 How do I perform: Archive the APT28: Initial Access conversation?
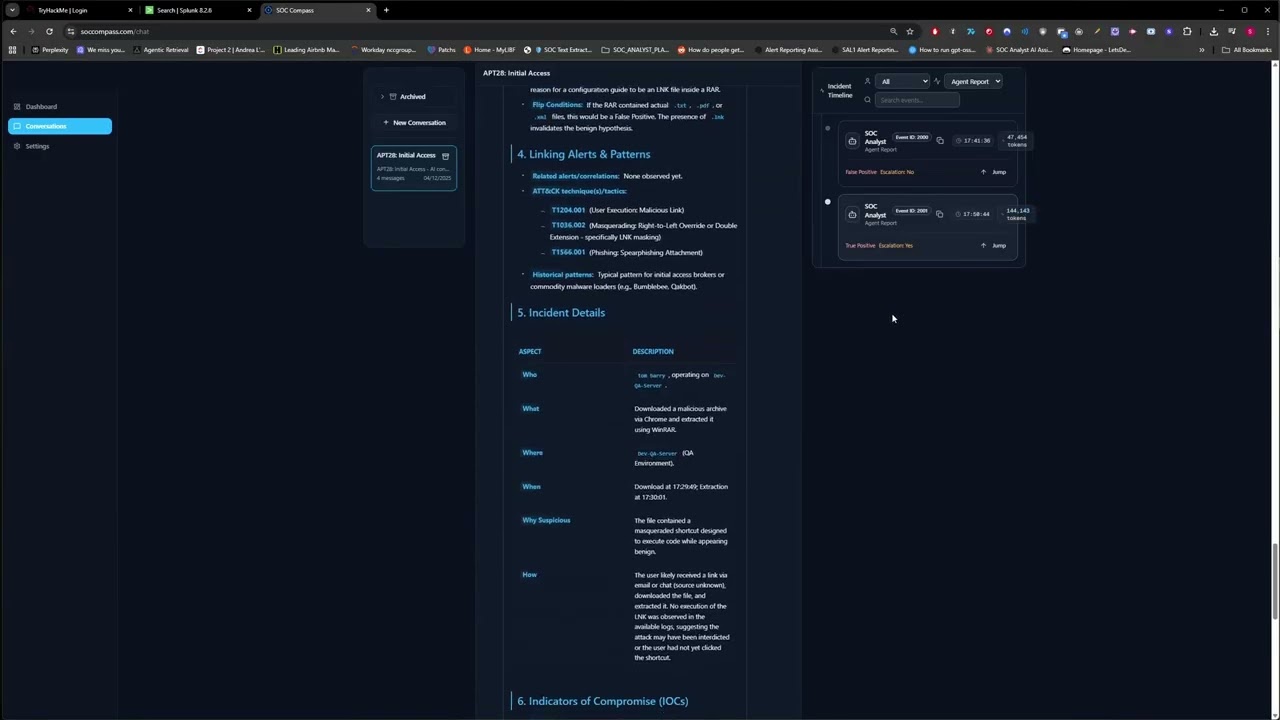(446, 156)
